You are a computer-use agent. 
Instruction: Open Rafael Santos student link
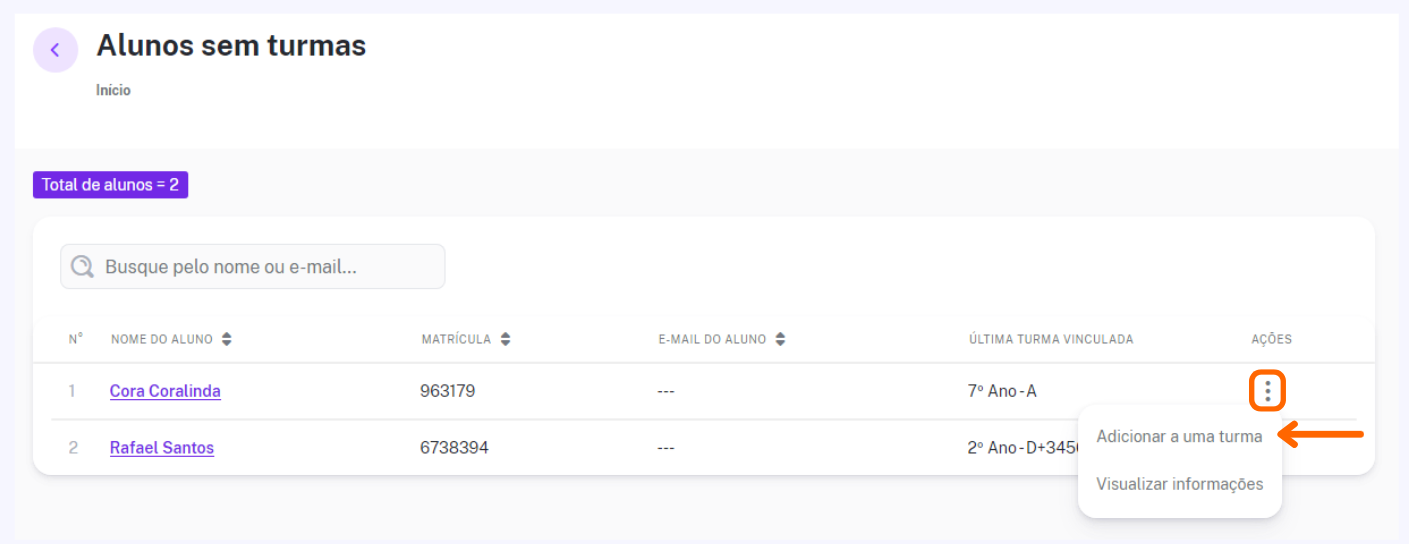point(162,448)
